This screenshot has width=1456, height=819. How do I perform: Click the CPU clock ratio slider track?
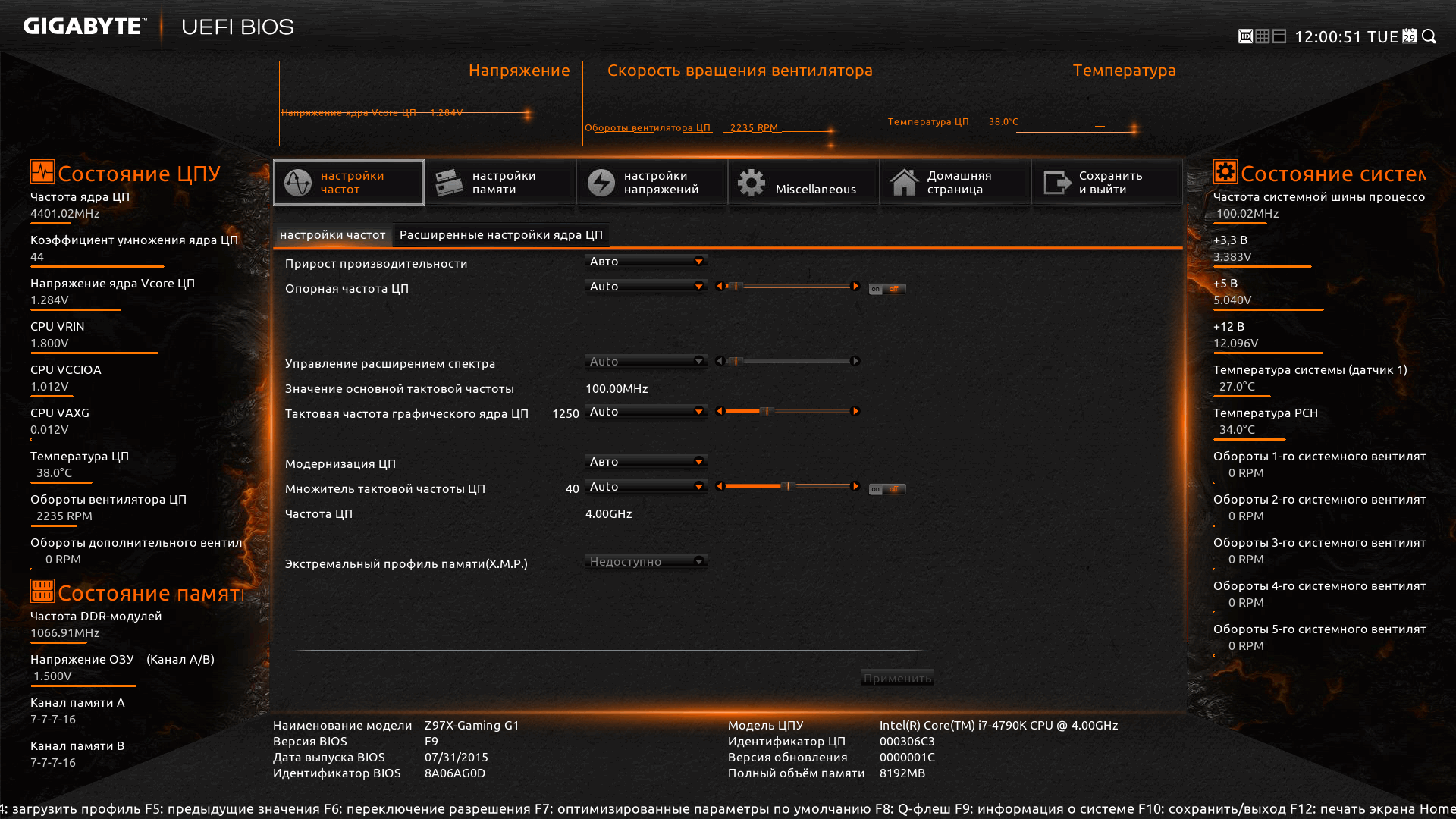788,486
